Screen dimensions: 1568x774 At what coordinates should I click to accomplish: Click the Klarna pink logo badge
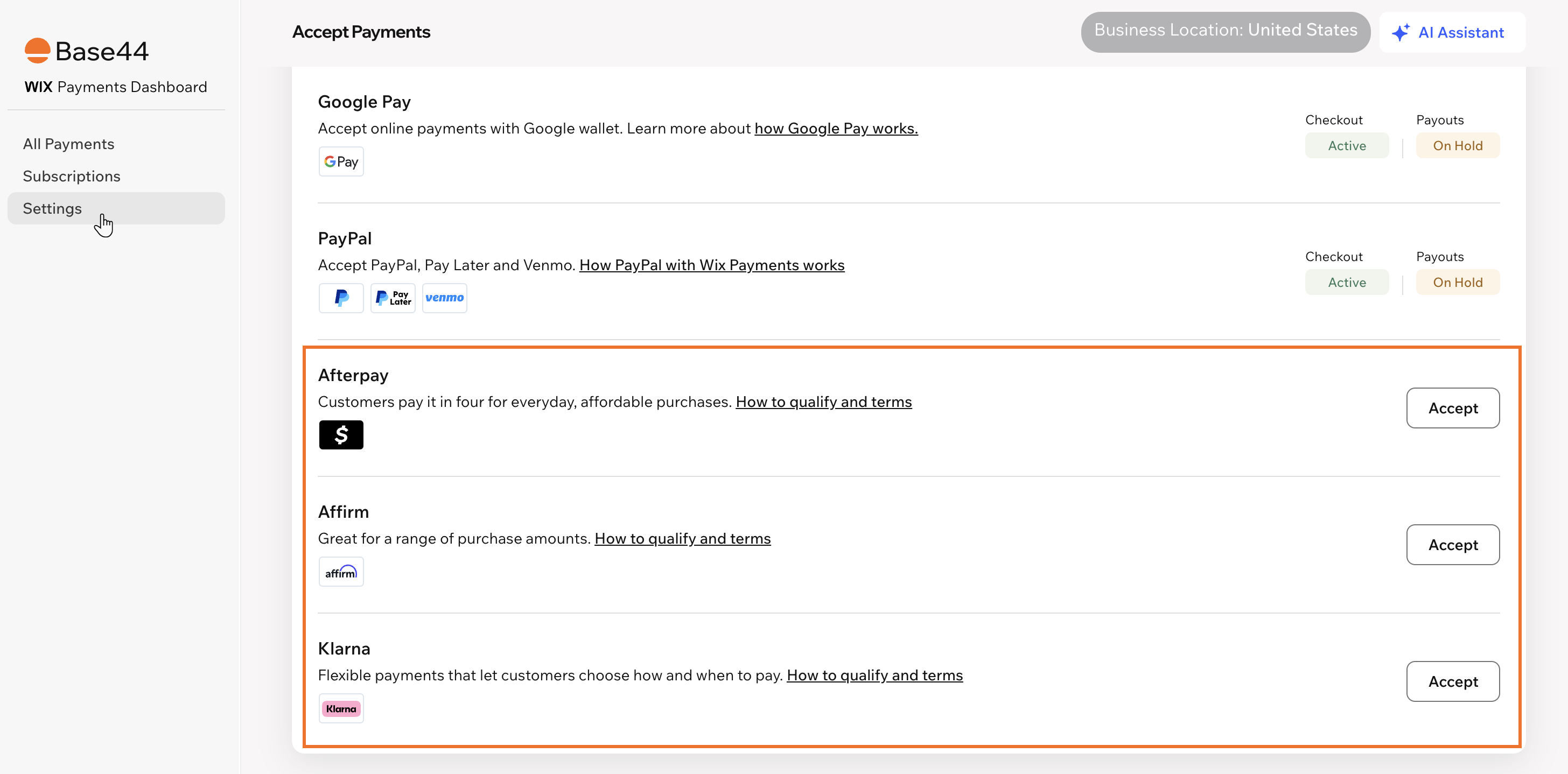pos(341,709)
